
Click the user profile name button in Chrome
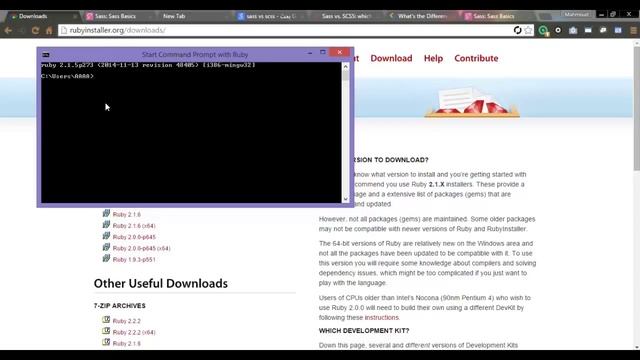[x=576, y=14]
